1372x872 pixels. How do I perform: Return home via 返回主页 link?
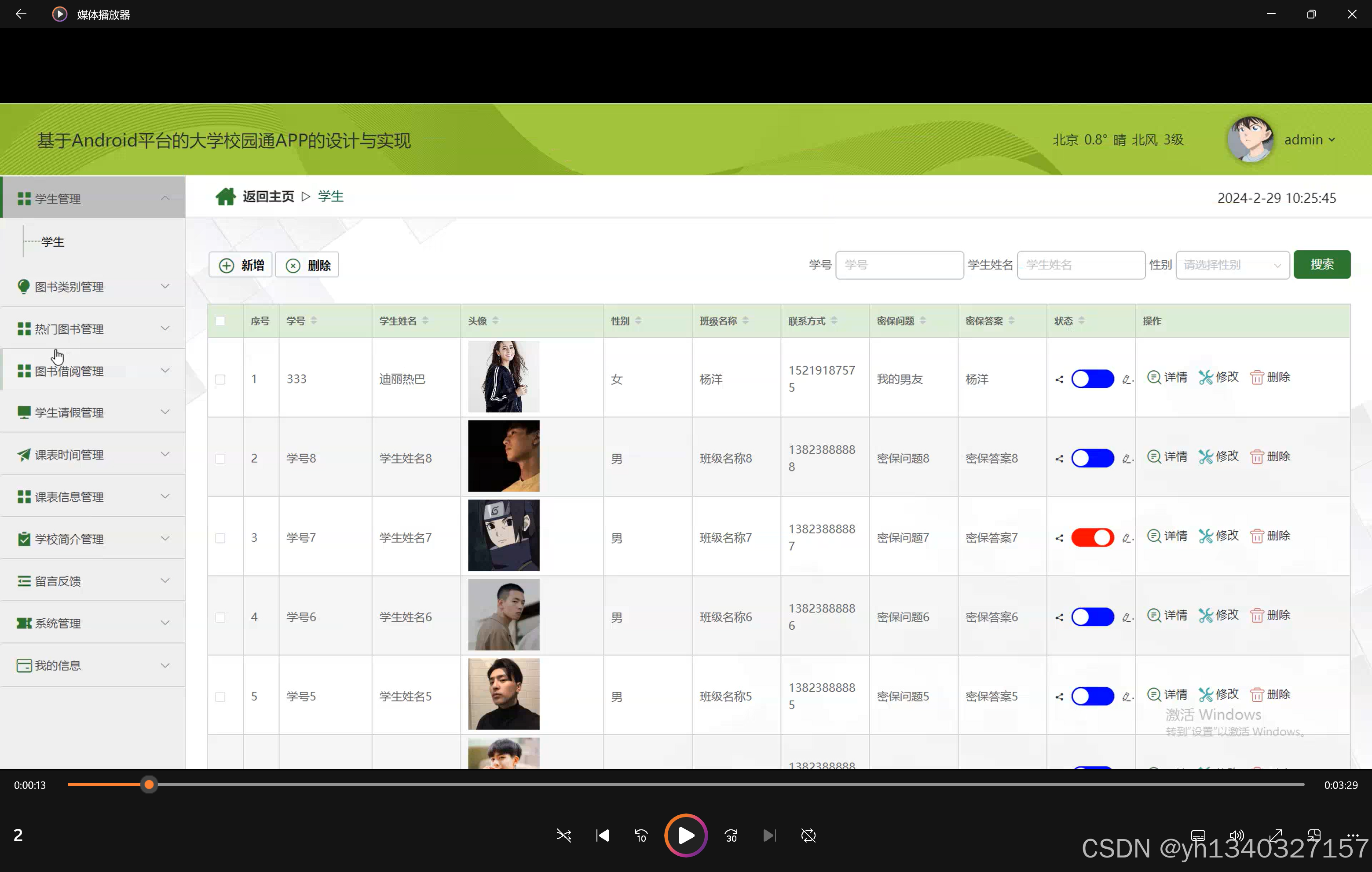[x=268, y=197]
